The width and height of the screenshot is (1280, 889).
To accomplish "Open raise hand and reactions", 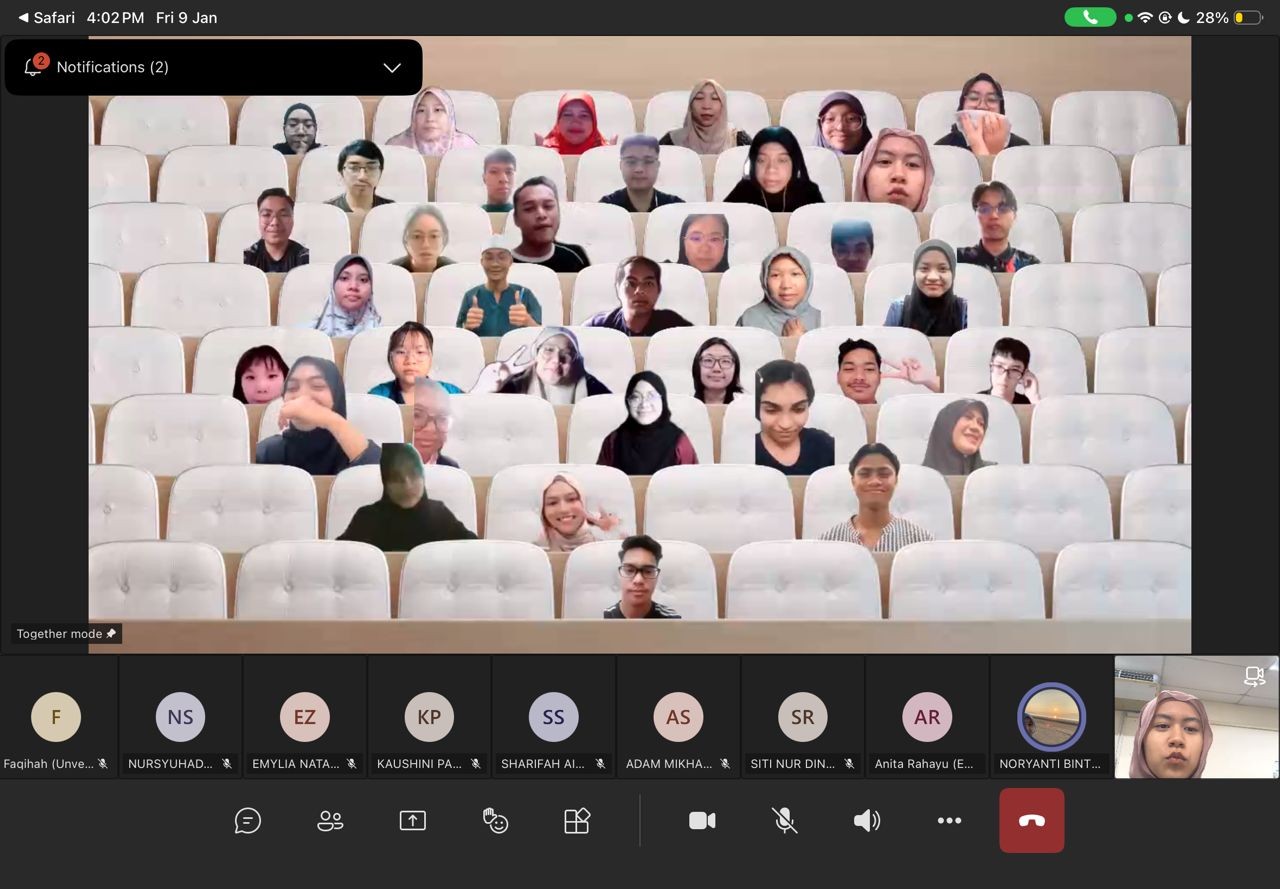I will pyautogui.click(x=495, y=821).
